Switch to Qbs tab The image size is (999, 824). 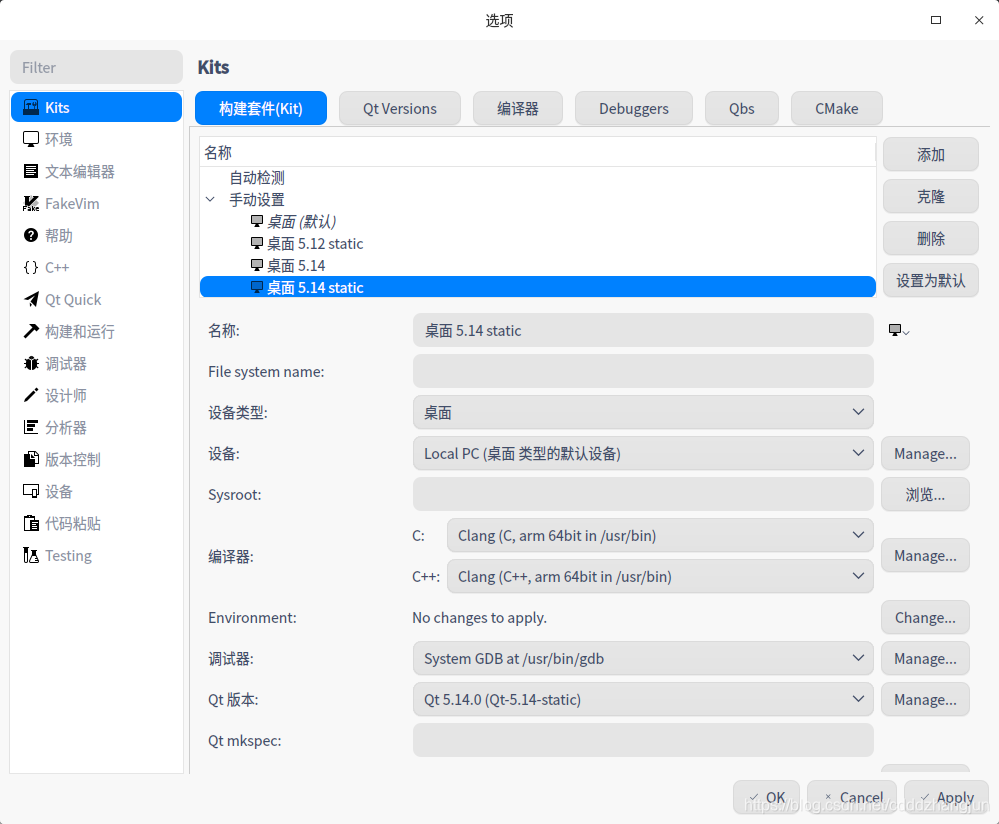(742, 108)
